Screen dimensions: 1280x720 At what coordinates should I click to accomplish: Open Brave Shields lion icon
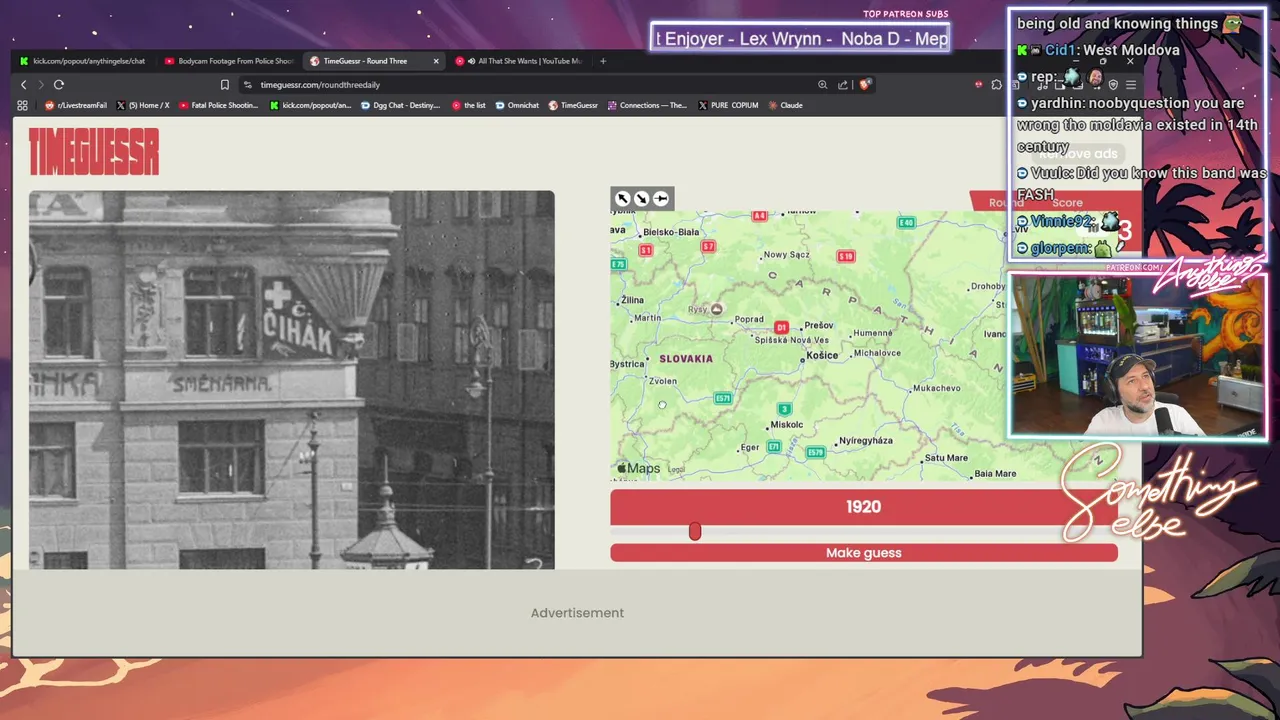click(864, 85)
